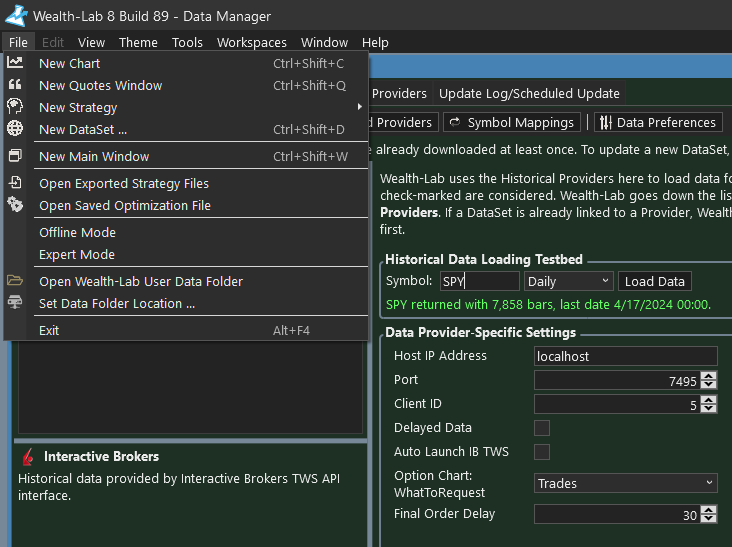The image size is (732, 547).
Task: Open the Workspaces menu
Action: coord(251,43)
